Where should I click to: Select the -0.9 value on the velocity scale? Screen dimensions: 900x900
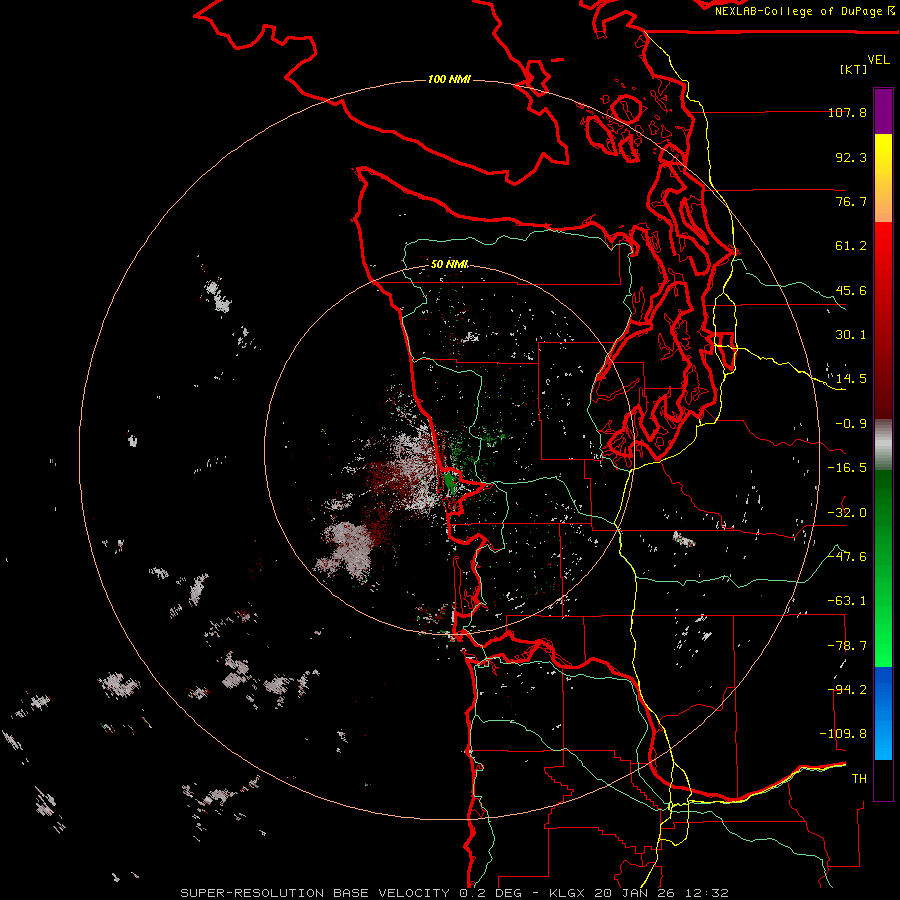point(851,424)
